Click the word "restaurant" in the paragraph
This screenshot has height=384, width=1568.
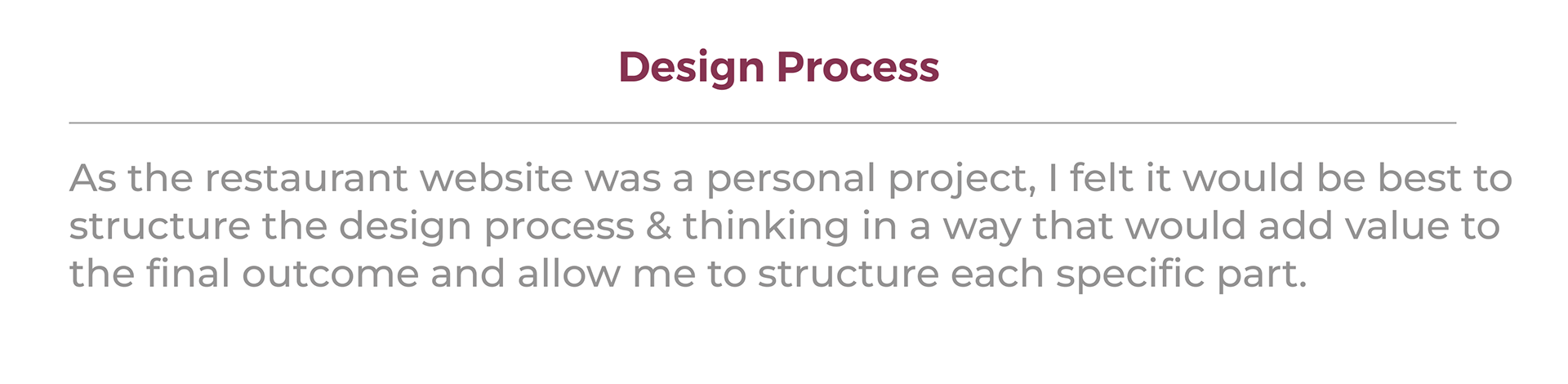coord(306,178)
